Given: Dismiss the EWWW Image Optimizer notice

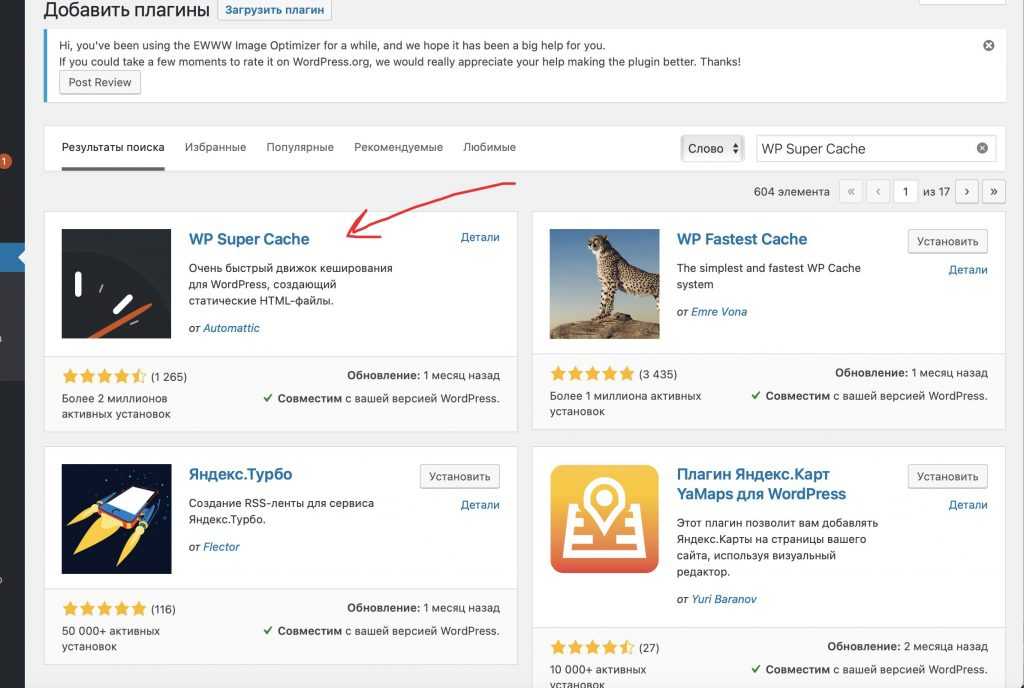Looking at the screenshot, I should 988,45.
